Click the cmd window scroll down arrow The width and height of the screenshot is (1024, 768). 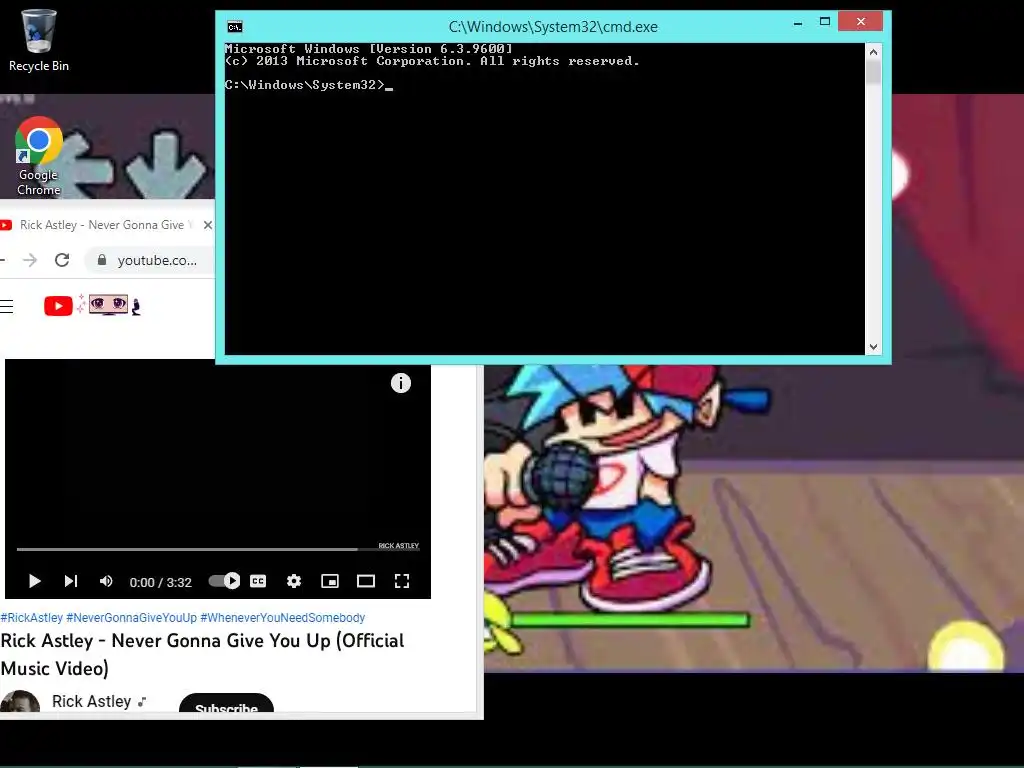[x=873, y=347]
